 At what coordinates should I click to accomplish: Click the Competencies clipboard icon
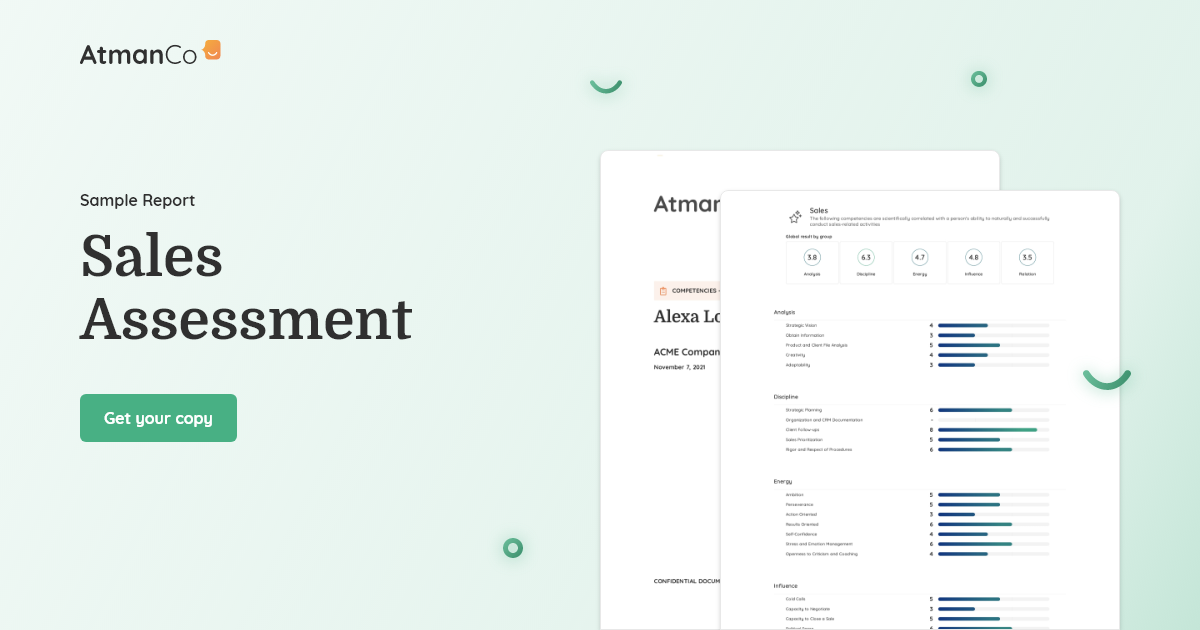(x=663, y=291)
